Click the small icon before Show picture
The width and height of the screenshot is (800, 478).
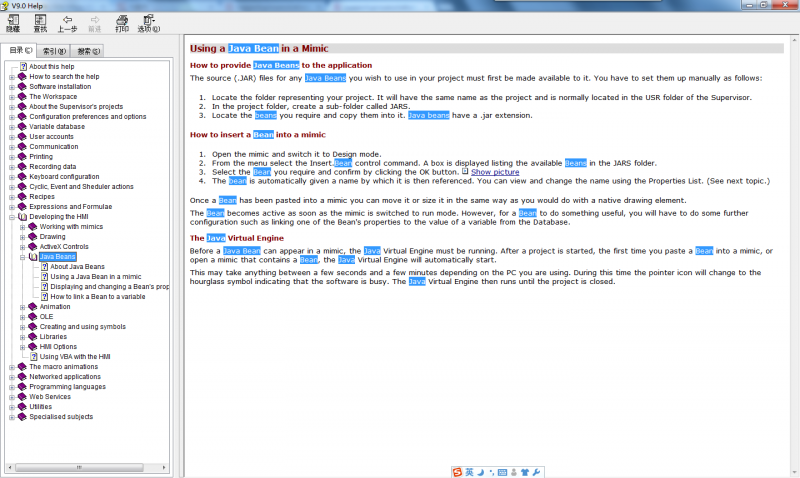click(465, 171)
